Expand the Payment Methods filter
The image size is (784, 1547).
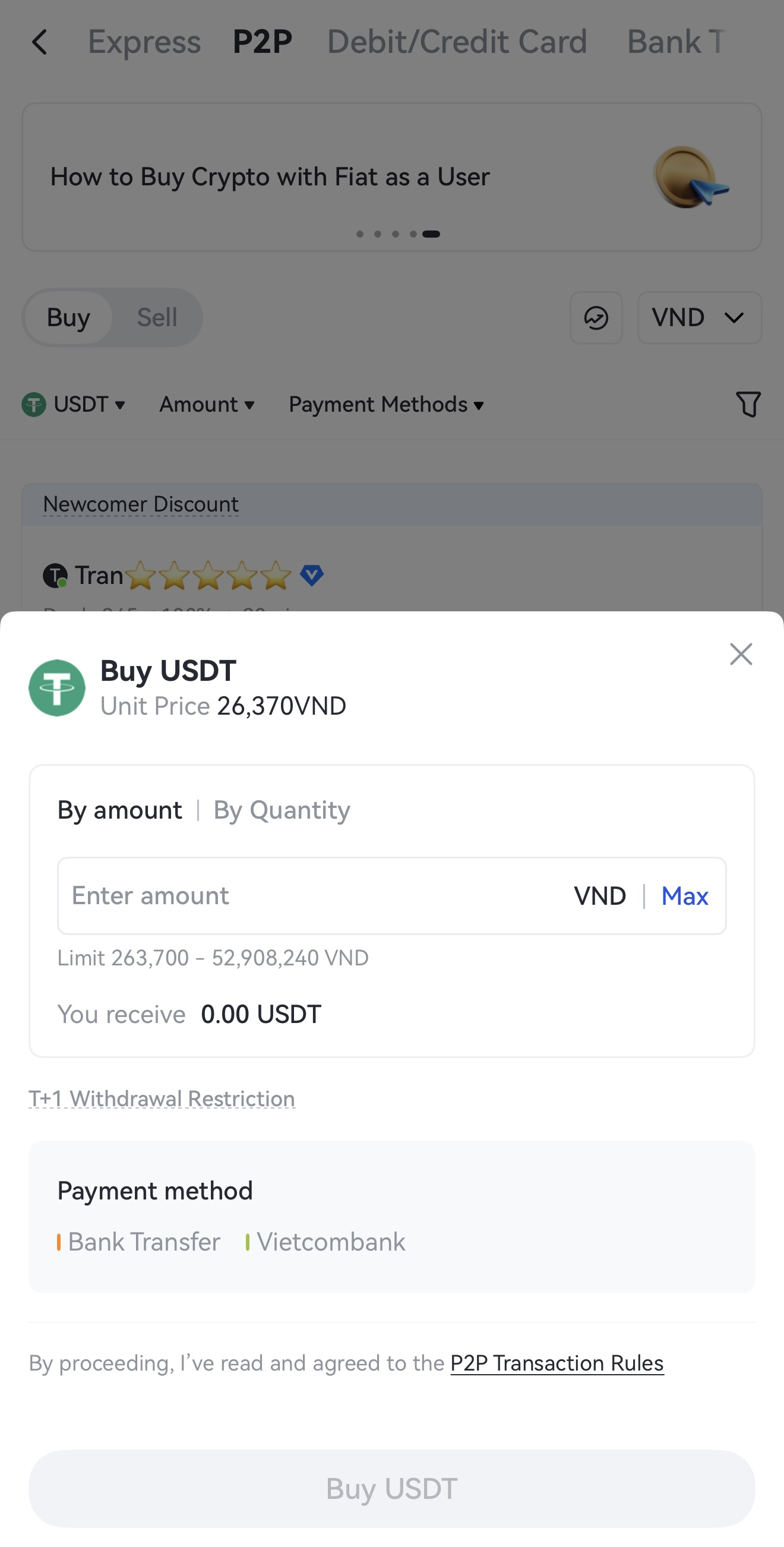pyautogui.click(x=386, y=404)
